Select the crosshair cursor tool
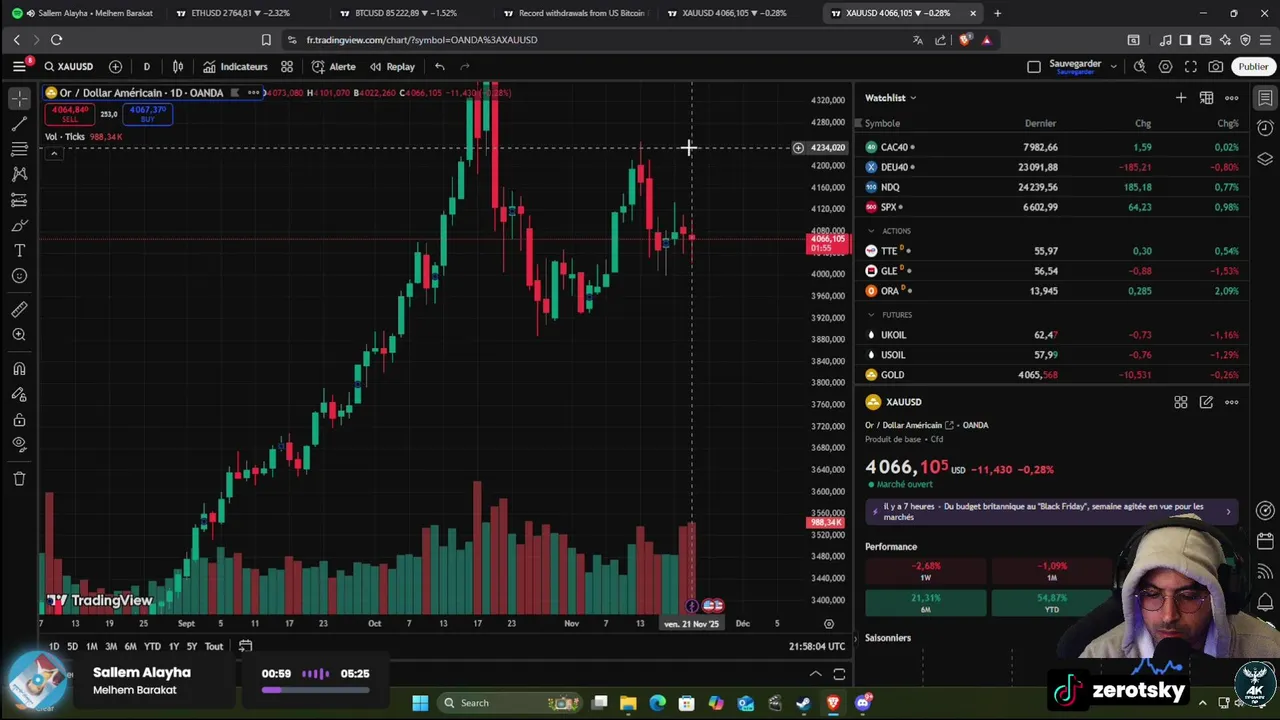 [19, 99]
